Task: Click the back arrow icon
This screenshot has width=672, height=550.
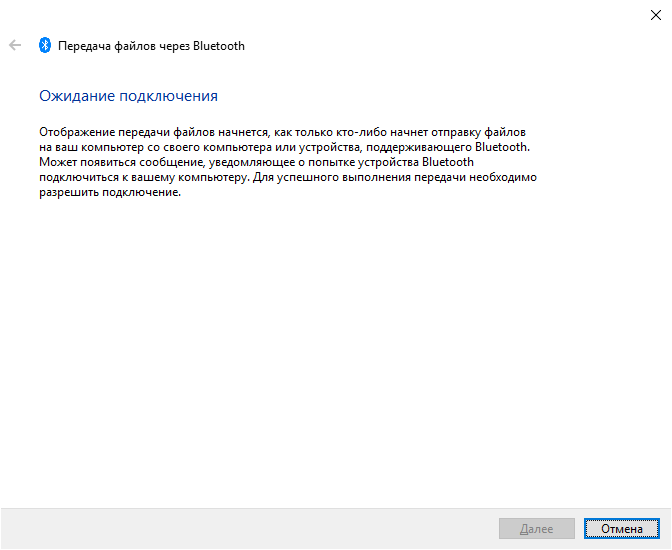Action: (15, 45)
